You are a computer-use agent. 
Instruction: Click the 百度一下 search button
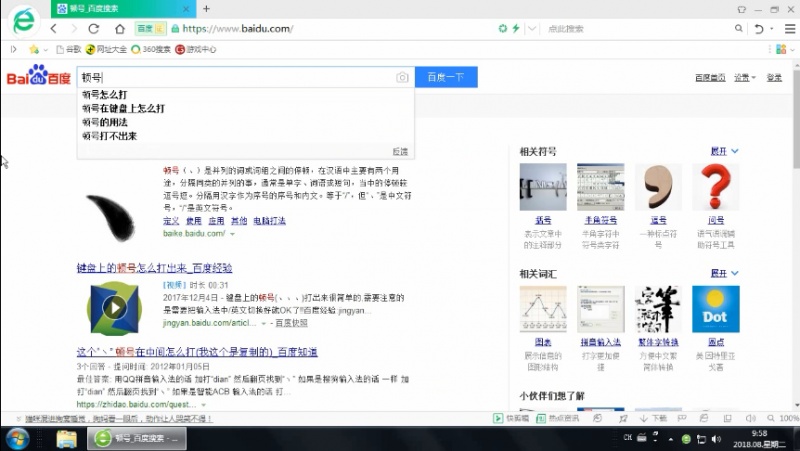[446, 77]
